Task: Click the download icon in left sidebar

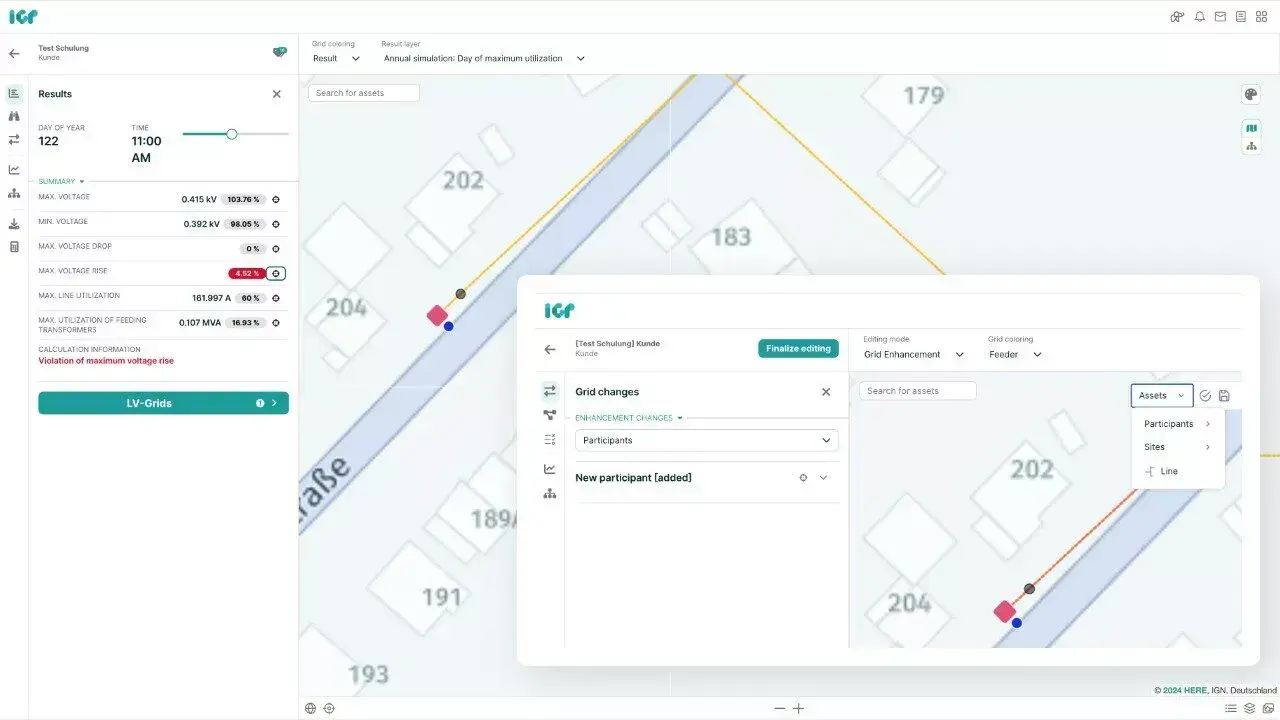Action: coord(14,224)
